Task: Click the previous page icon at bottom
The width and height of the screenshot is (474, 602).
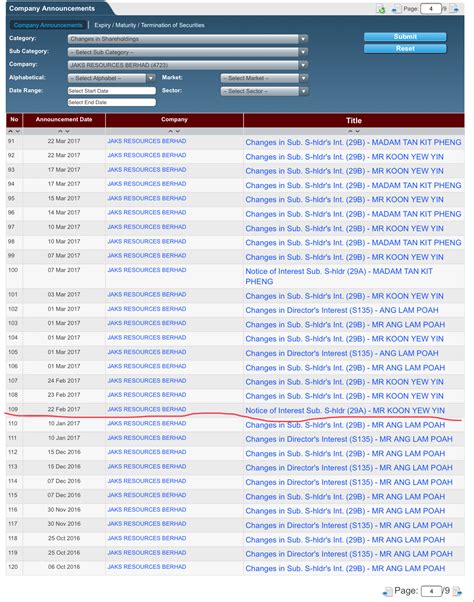Action: [387, 591]
